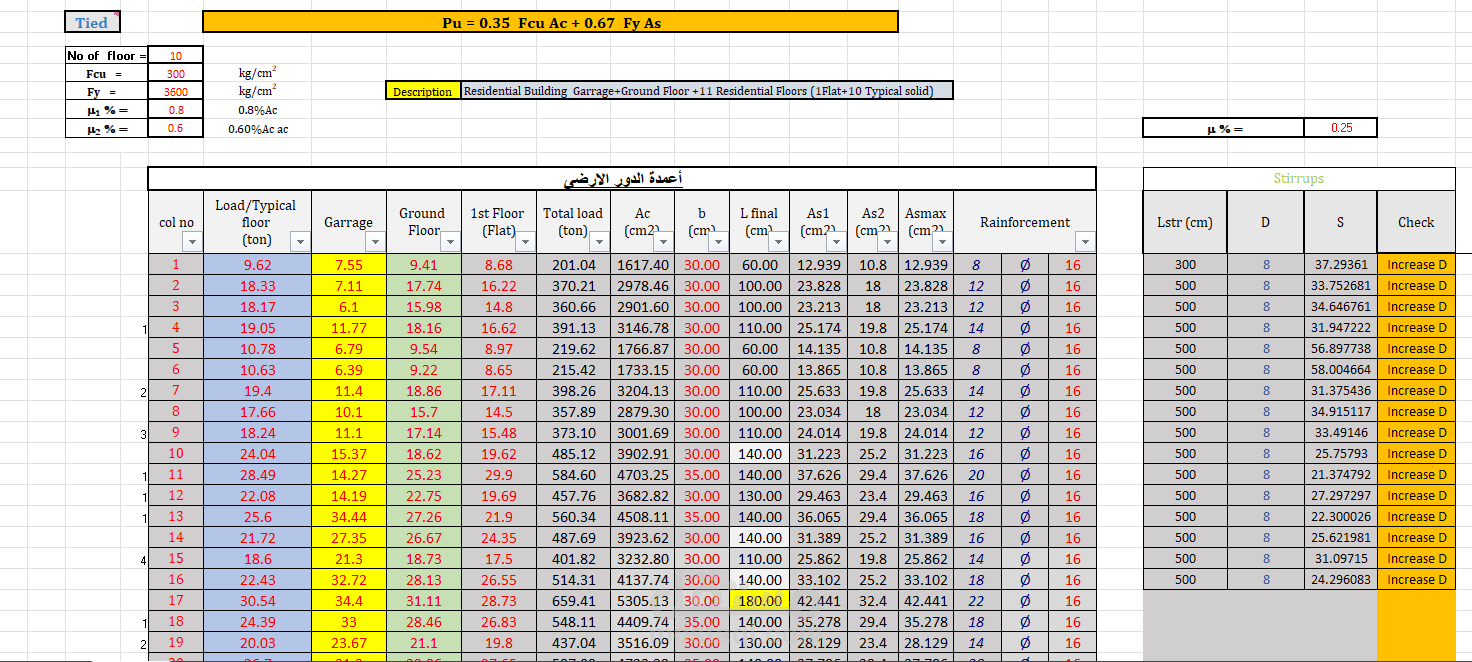Select the Lstr cell showing 300
The image size is (1472, 662).
[1185, 265]
